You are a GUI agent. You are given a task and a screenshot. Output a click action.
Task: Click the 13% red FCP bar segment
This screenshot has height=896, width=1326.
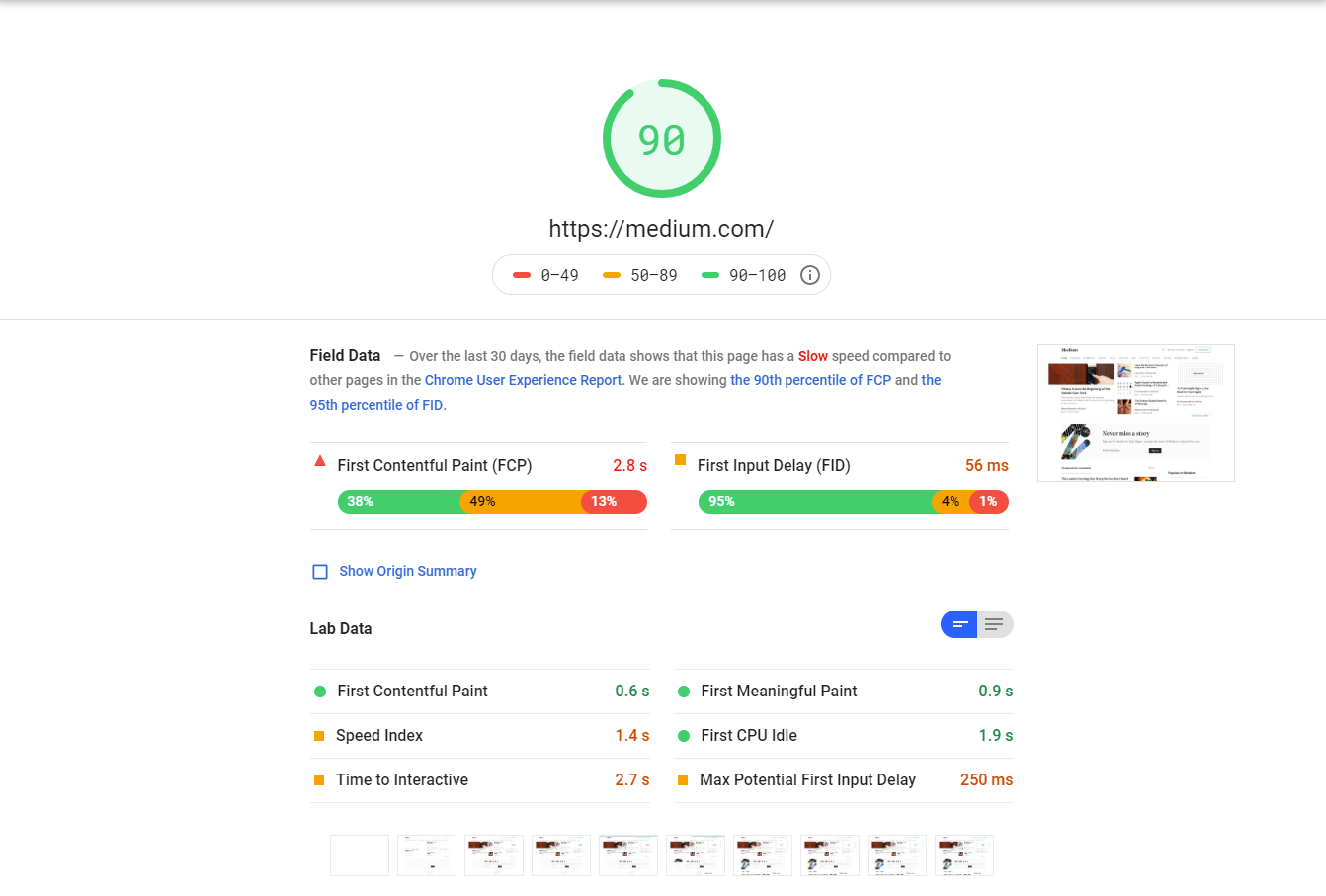[x=615, y=502]
